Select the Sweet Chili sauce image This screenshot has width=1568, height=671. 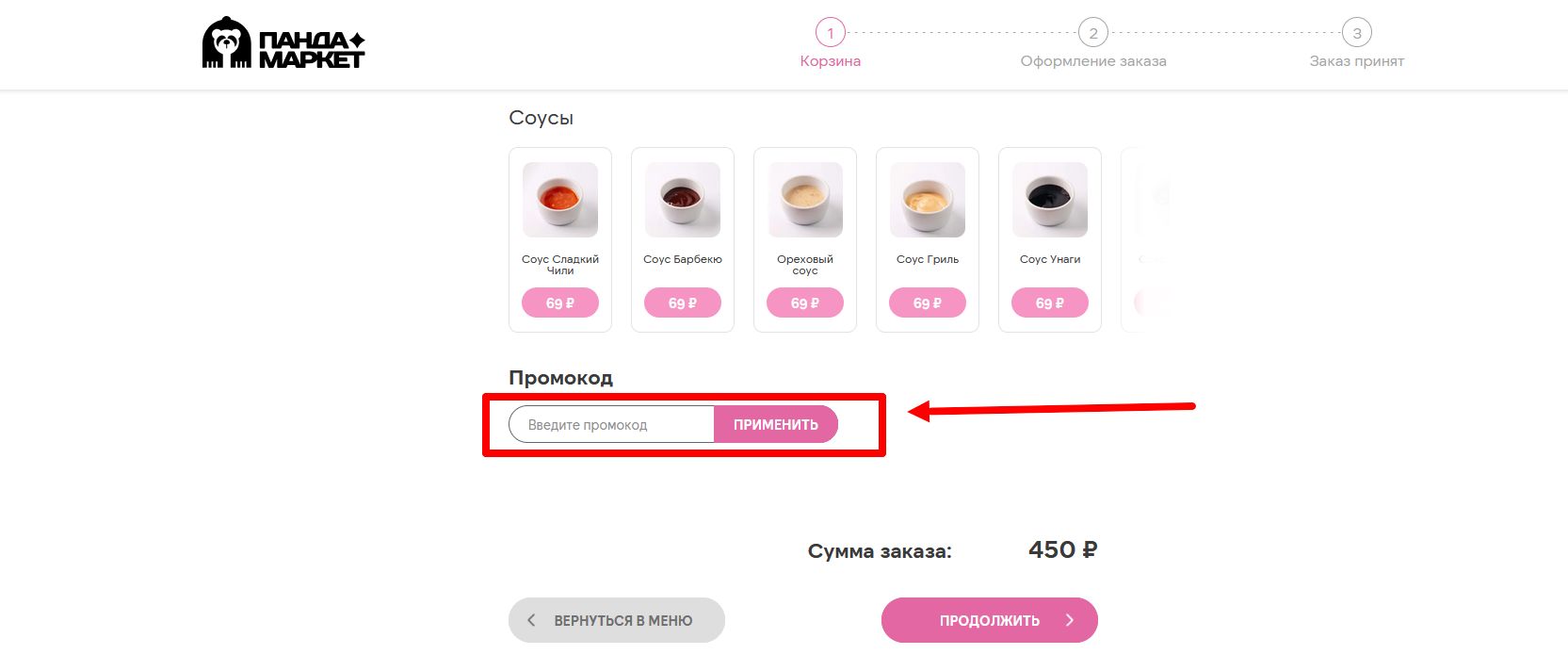(560, 200)
